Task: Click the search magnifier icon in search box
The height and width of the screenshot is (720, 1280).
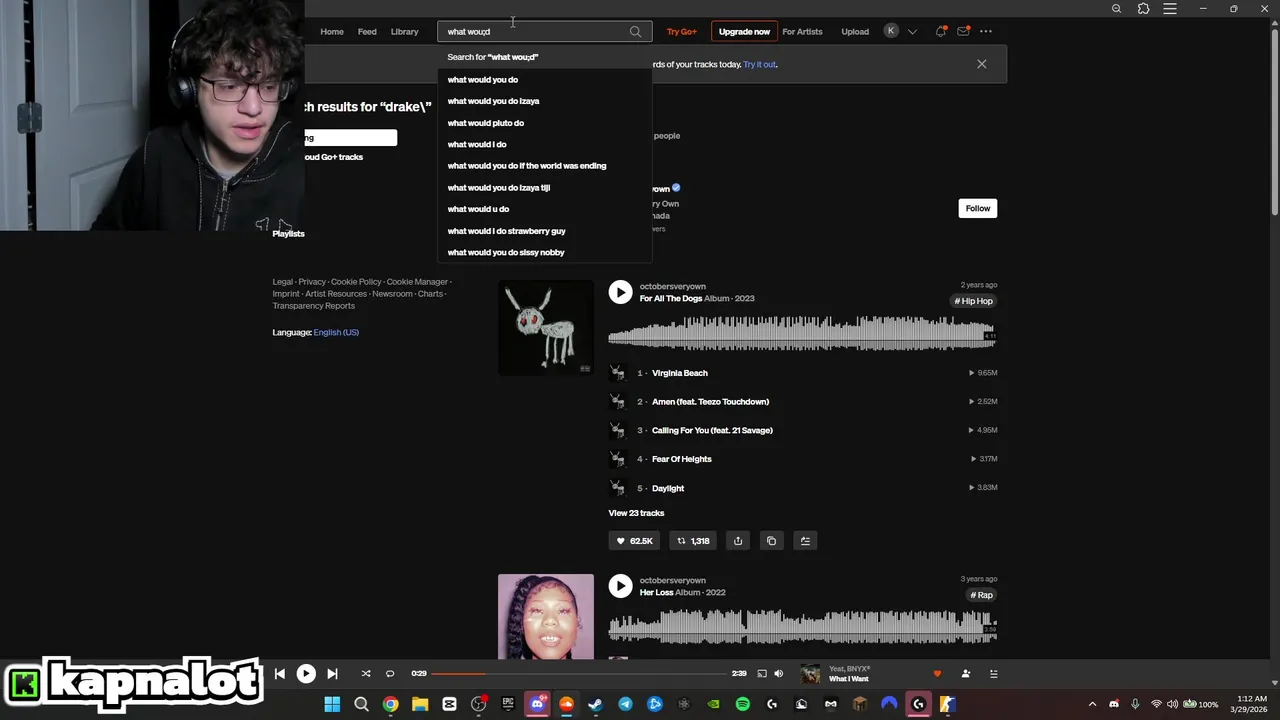Action: [635, 32]
